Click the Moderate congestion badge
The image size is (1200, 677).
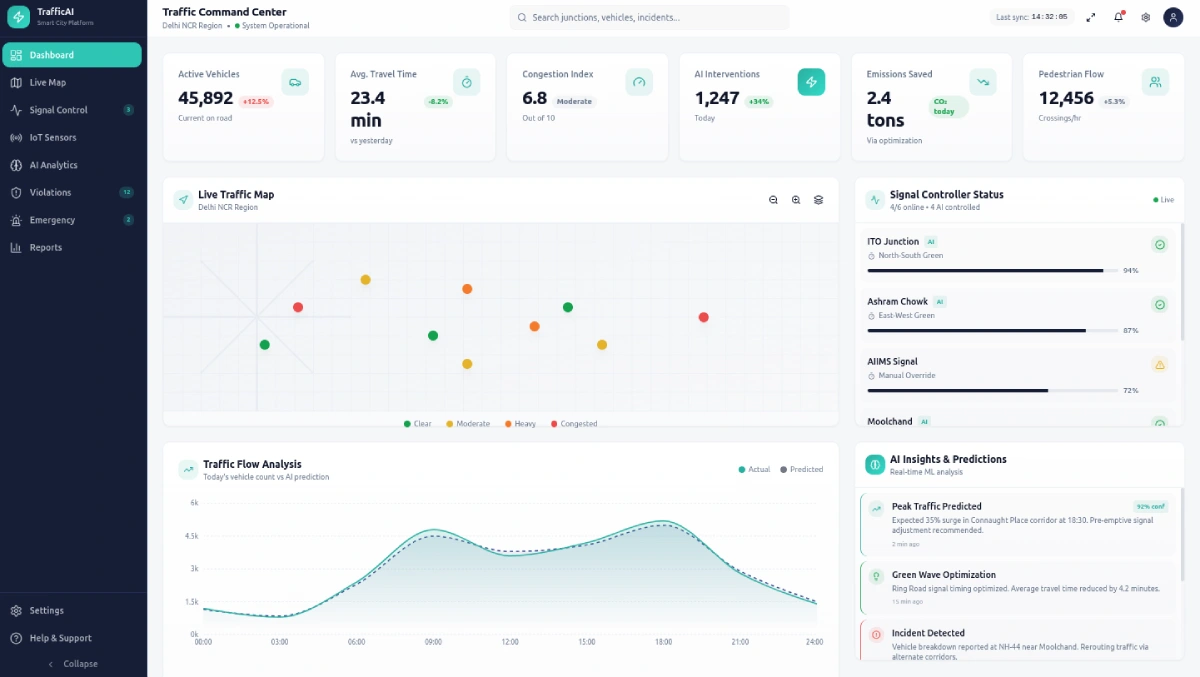pos(574,102)
